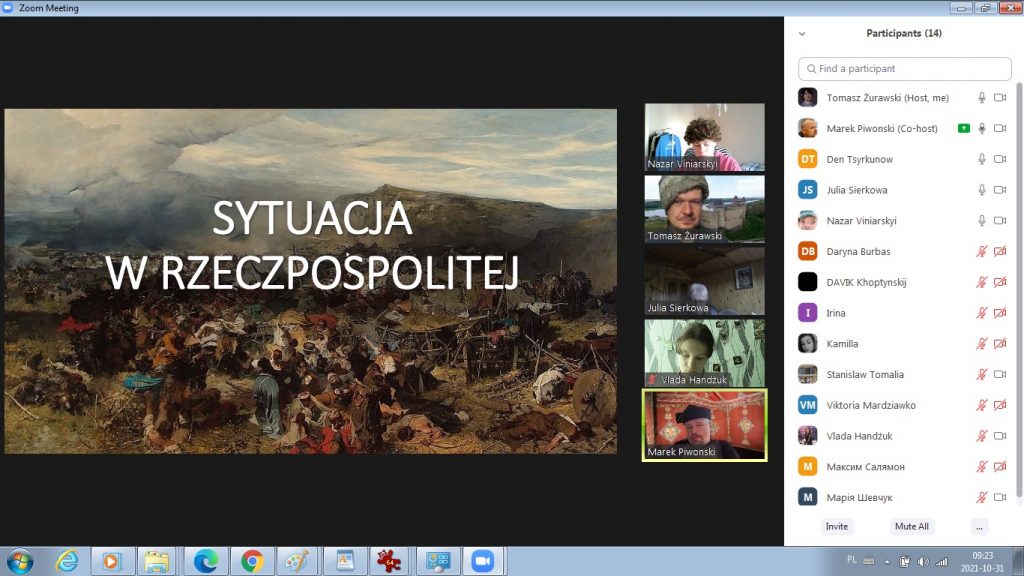Screen dimensions: 1024x576
Task: Toggle Kamilla's muted microphone icon
Action: [x=981, y=344]
